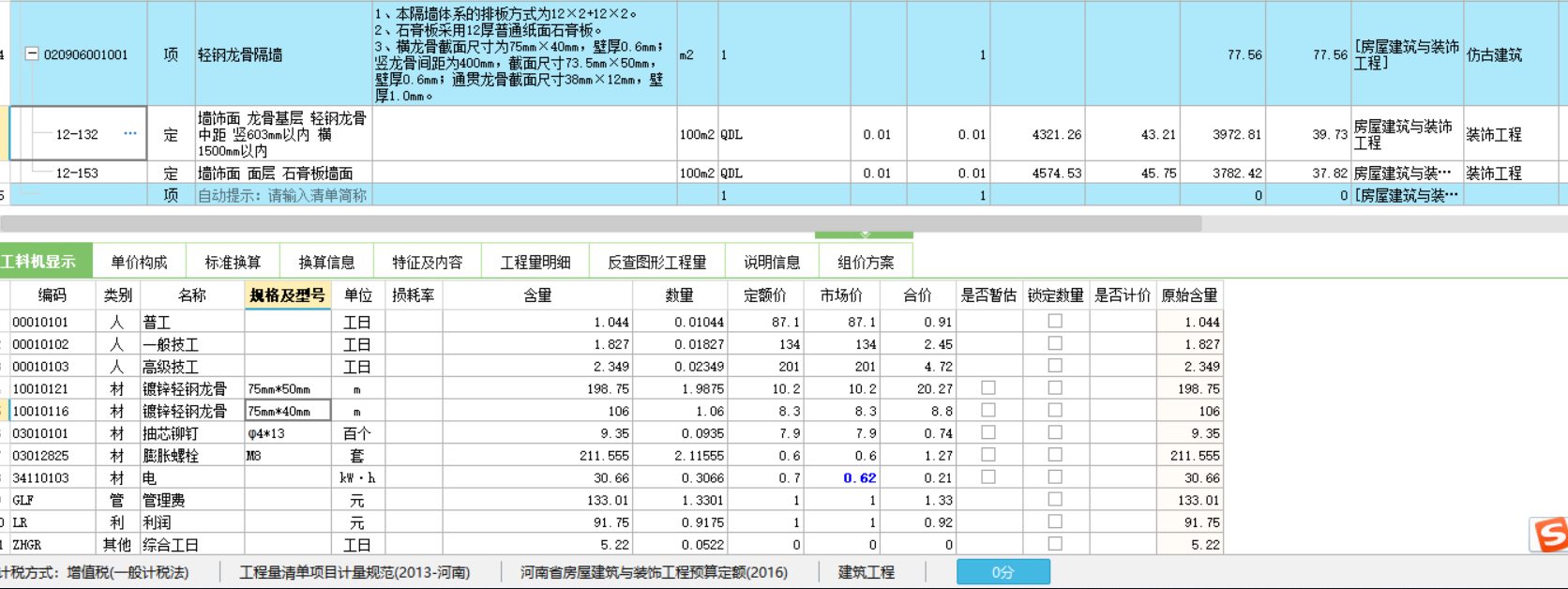Click the 类别 column header
Screen dimensions: 1568x589
(117, 295)
